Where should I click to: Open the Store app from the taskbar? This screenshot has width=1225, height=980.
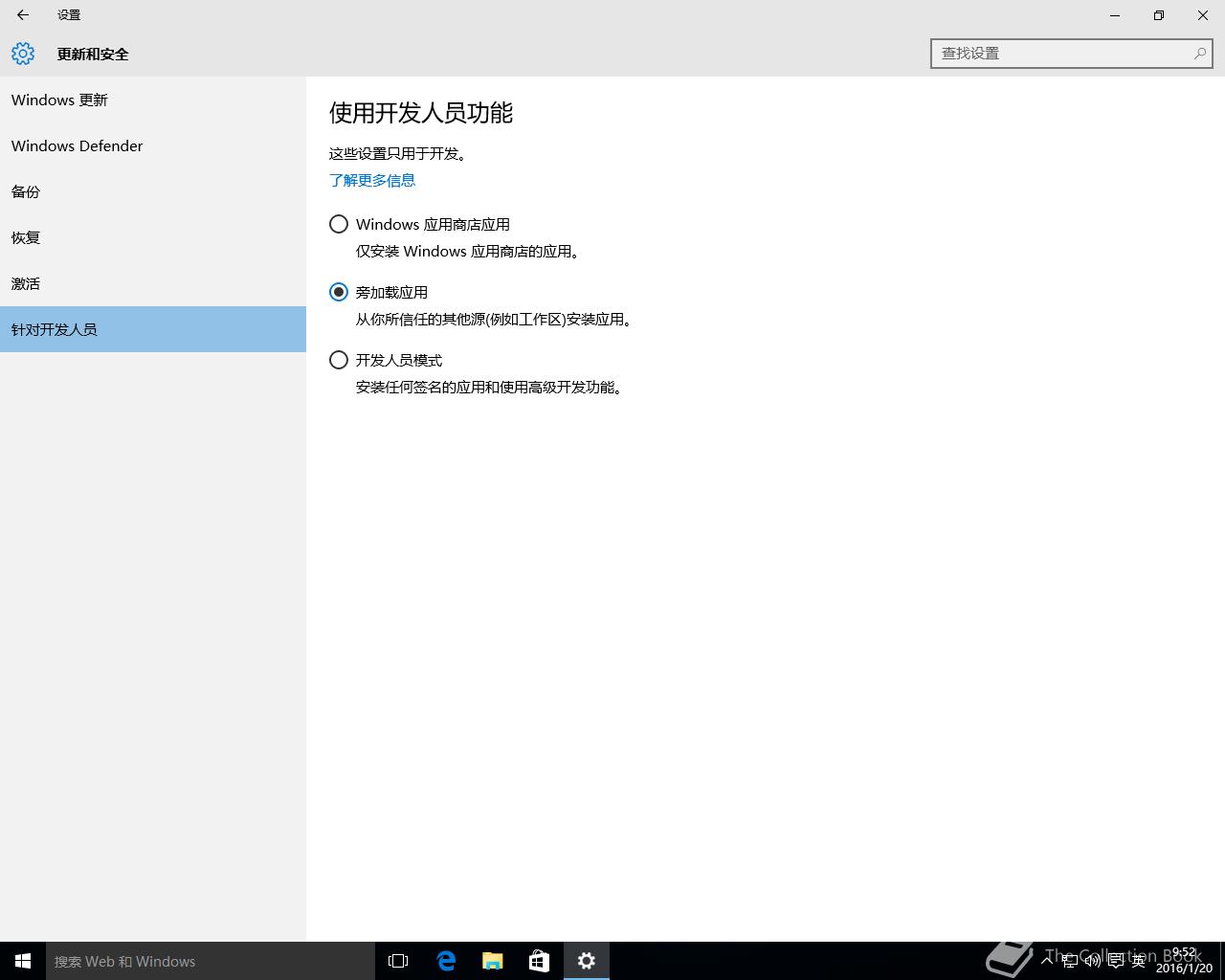[x=540, y=961]
